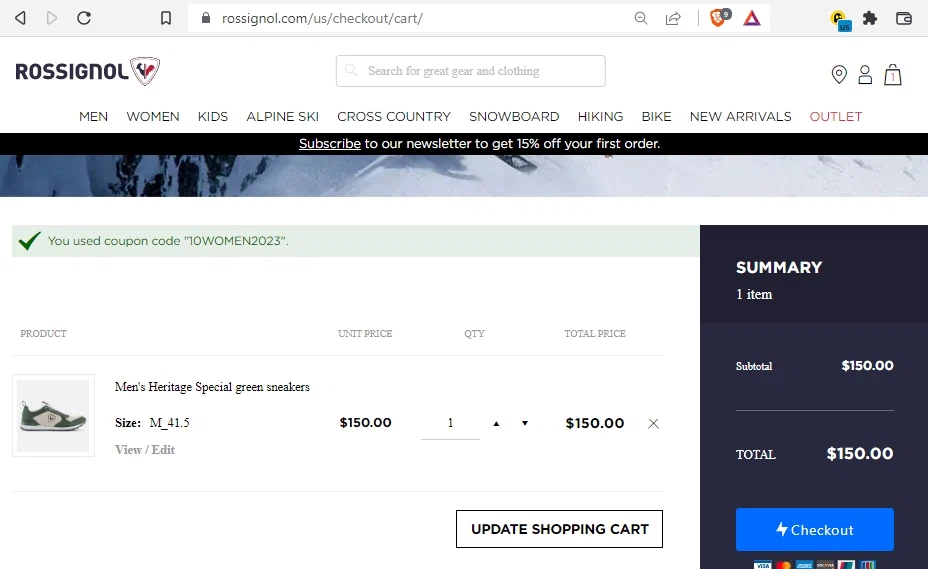Viewport: 928px width, 569px height.
Task: Click the QTY column header
Action: tap(474, 334)
